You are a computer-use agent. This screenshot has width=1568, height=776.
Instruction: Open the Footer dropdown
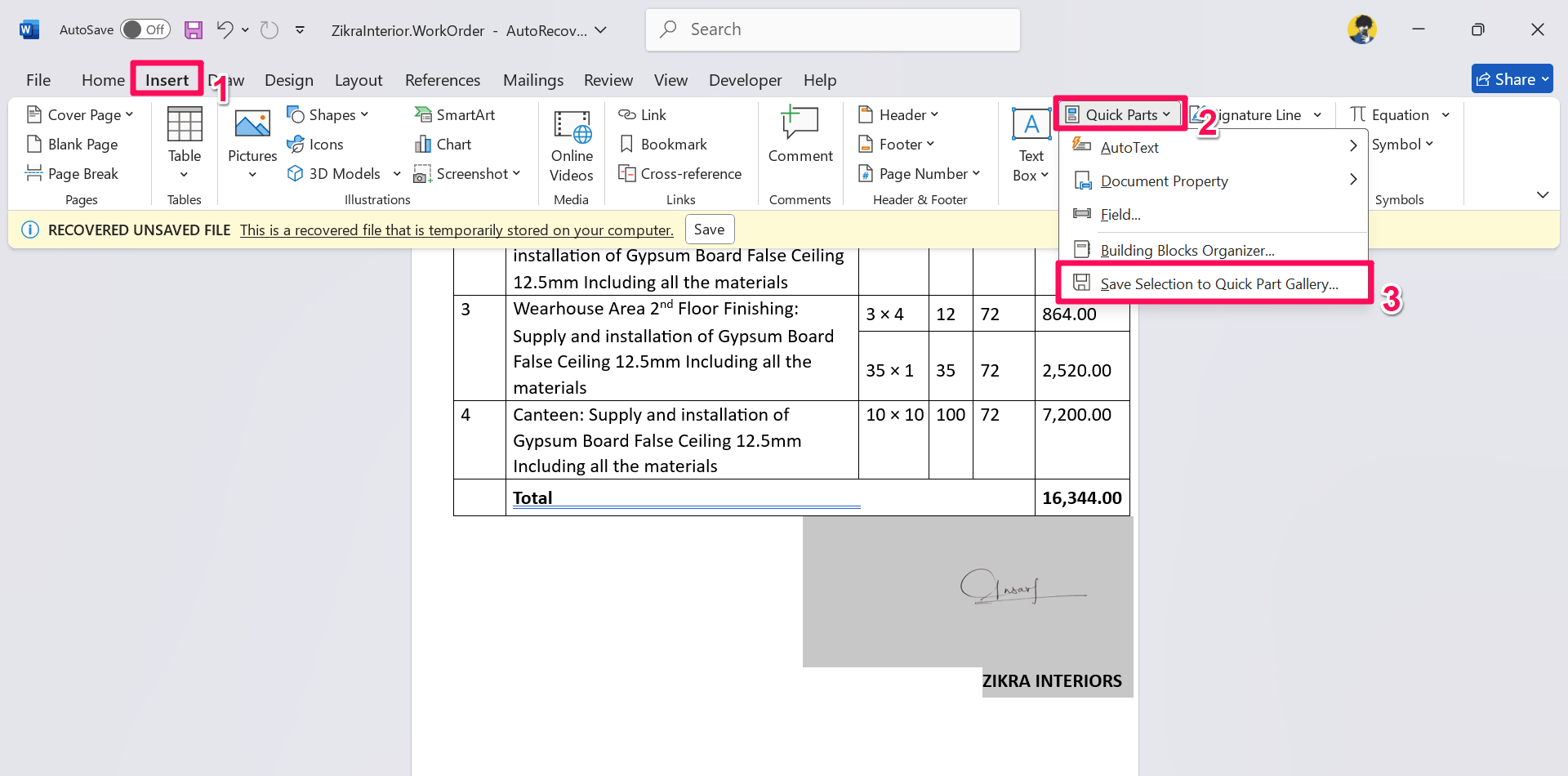tap(896, 145)
